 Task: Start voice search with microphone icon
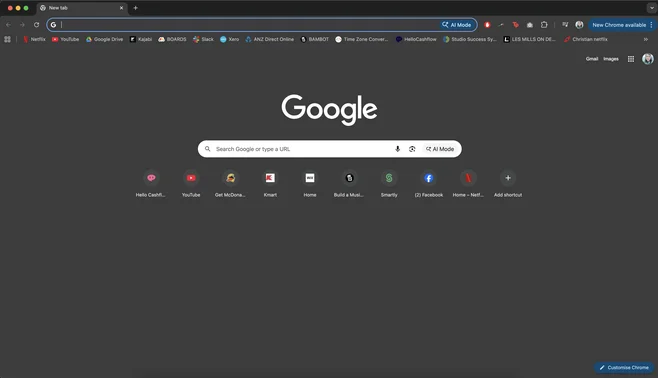[397, 149]
